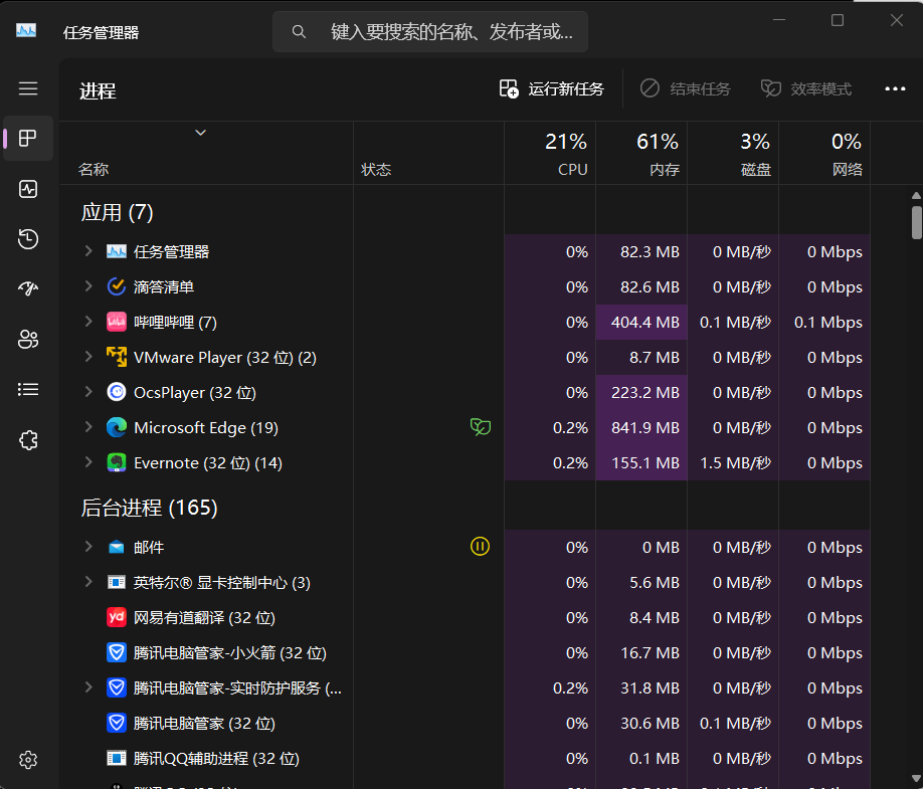This screenshot has height=789, width=923.
Task: Click the 哔哩哔哩 app icon
Action: pyautogui.click(x=117, y=322)
